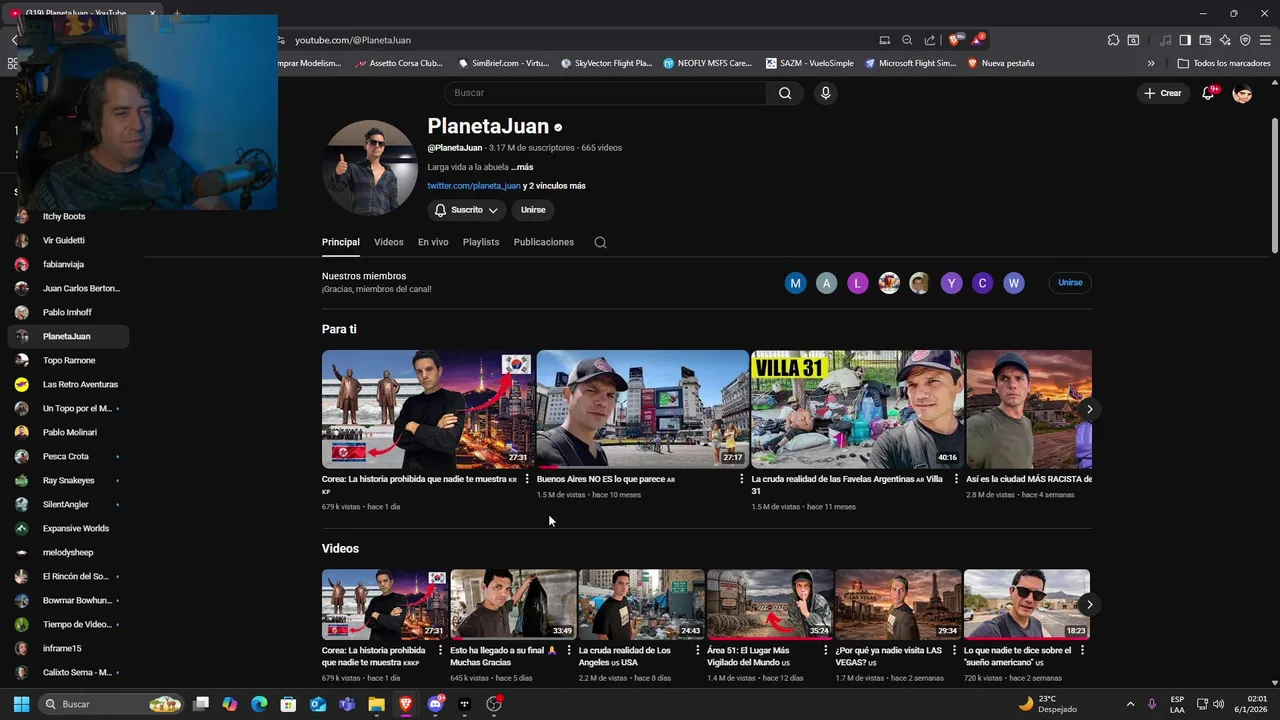Show y 2 vínculos más links
Viewport: 1280px width, 720px height.
point(554,186)
